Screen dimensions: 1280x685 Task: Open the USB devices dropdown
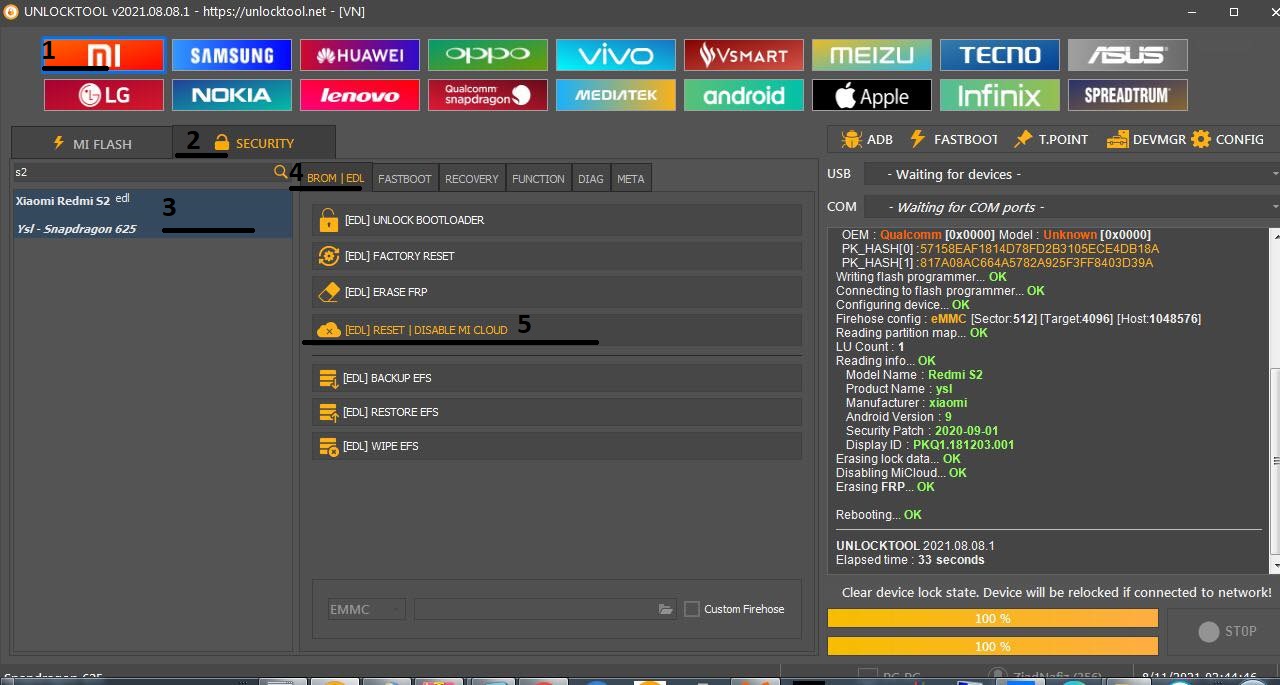(x=1071, y=174)
